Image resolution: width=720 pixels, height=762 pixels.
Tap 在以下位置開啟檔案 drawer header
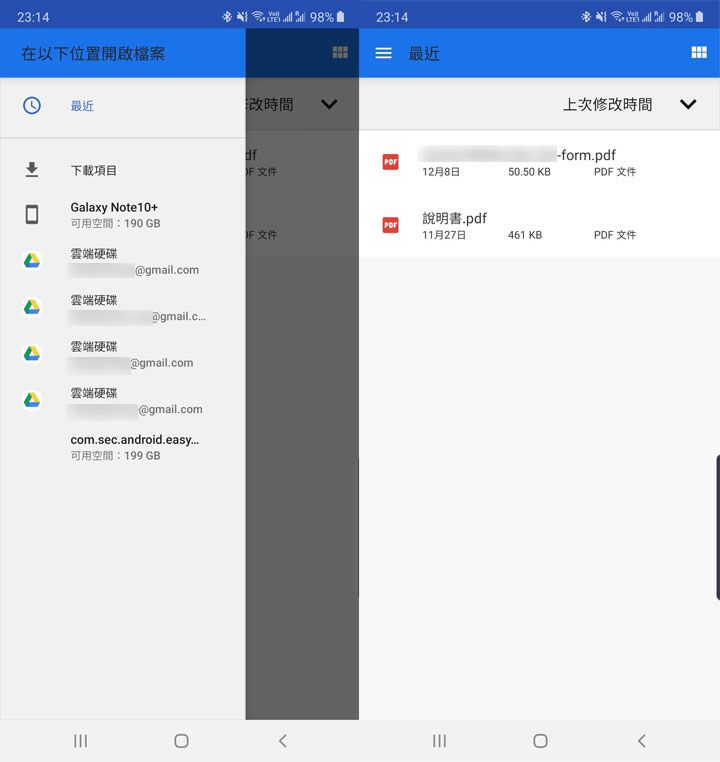click(93, 53)
